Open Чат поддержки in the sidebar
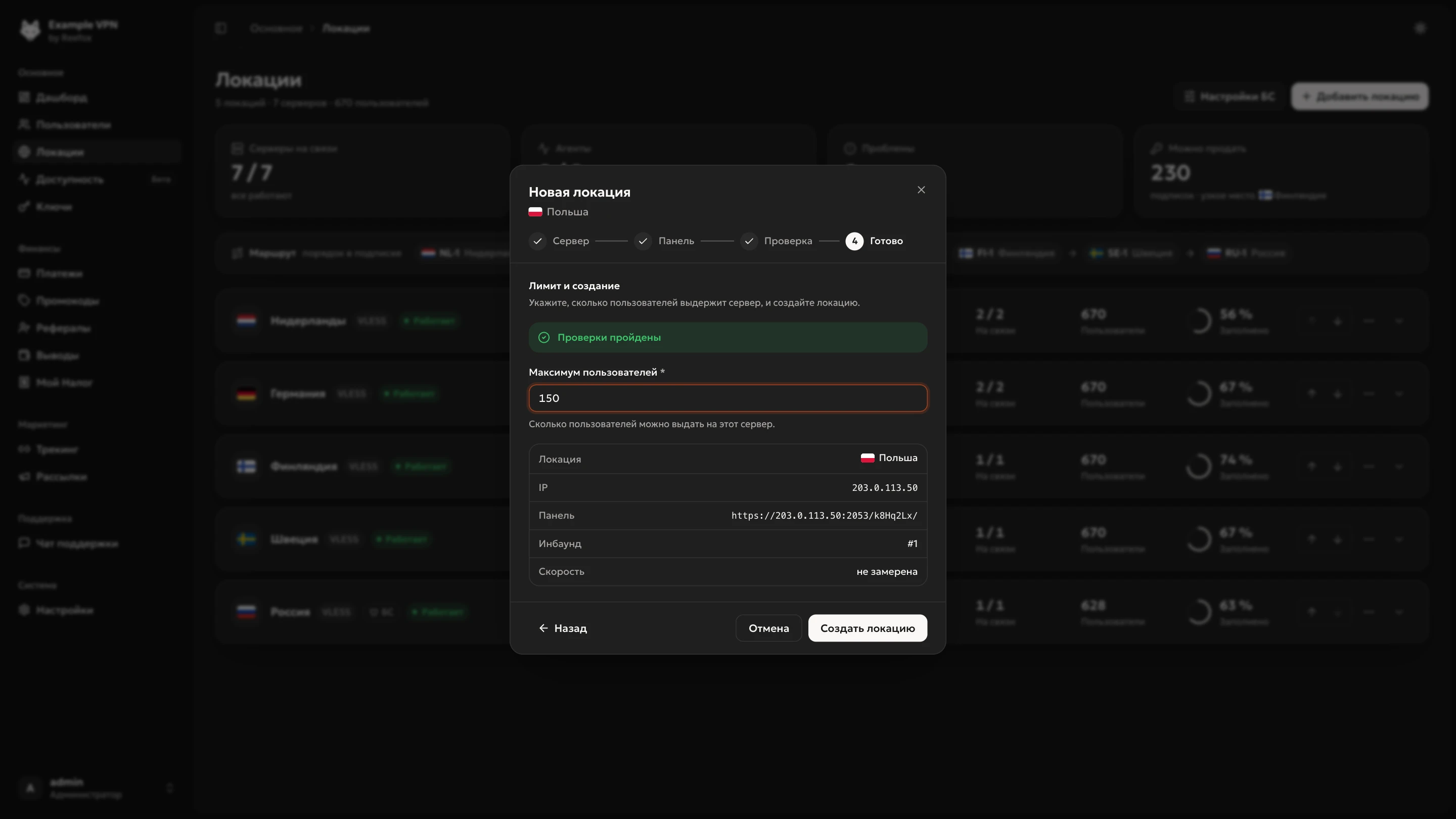Viewport: 1456px width, 819px height. click(x=96, y=544)
